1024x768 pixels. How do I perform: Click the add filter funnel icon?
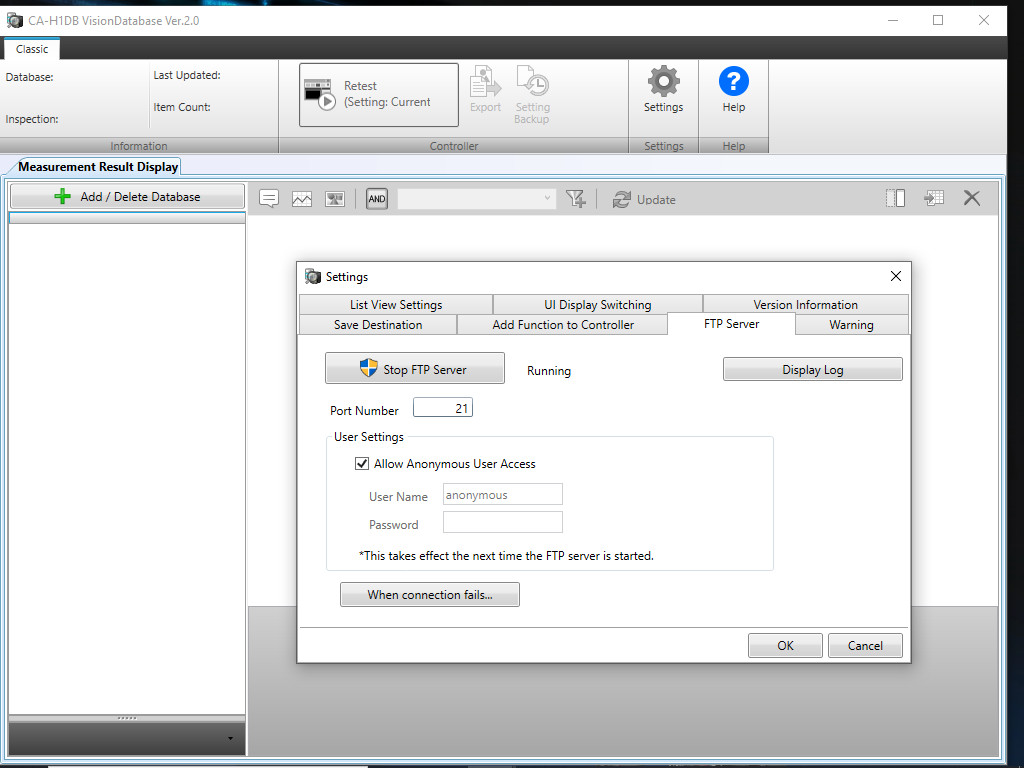pos(575,199)
